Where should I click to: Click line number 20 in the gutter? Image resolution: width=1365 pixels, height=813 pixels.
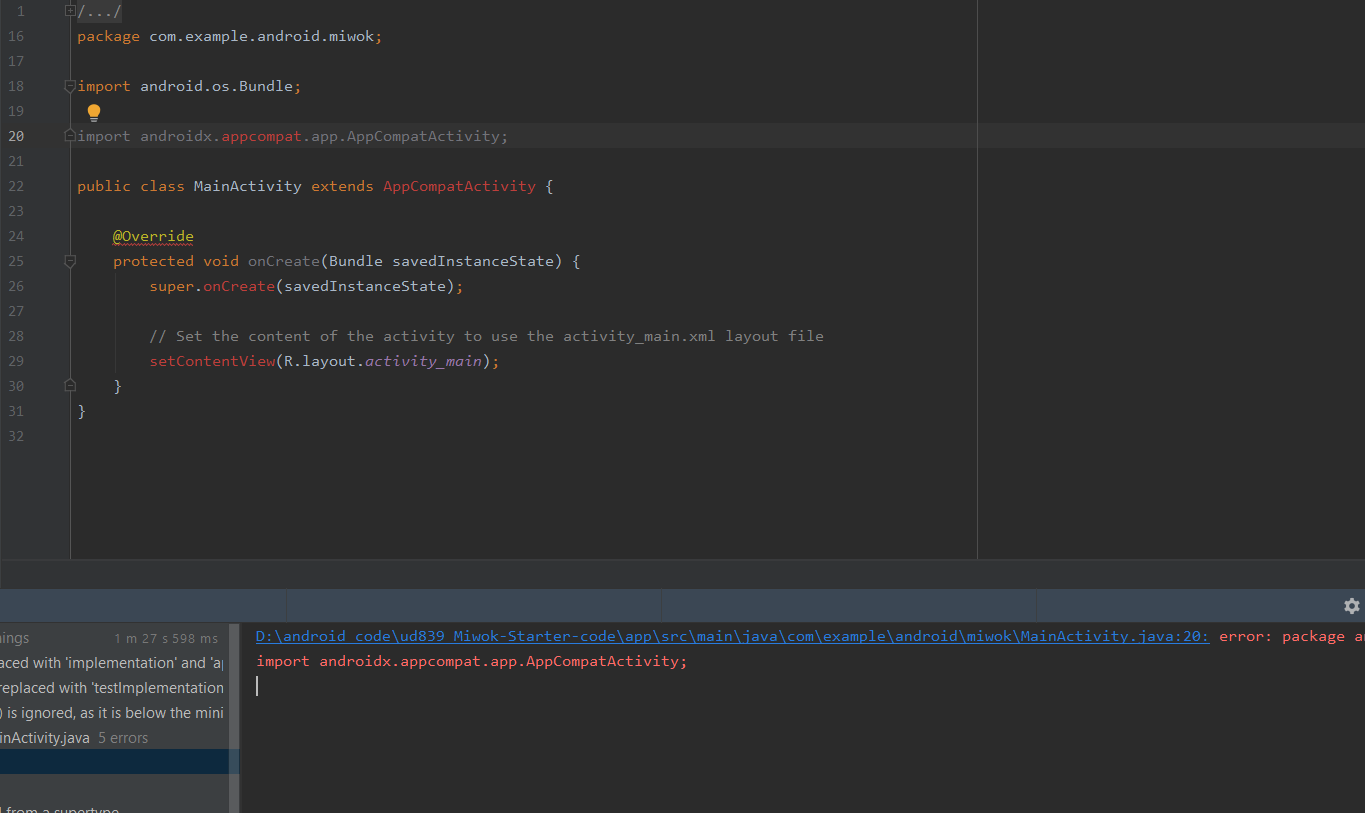point(16,136)
